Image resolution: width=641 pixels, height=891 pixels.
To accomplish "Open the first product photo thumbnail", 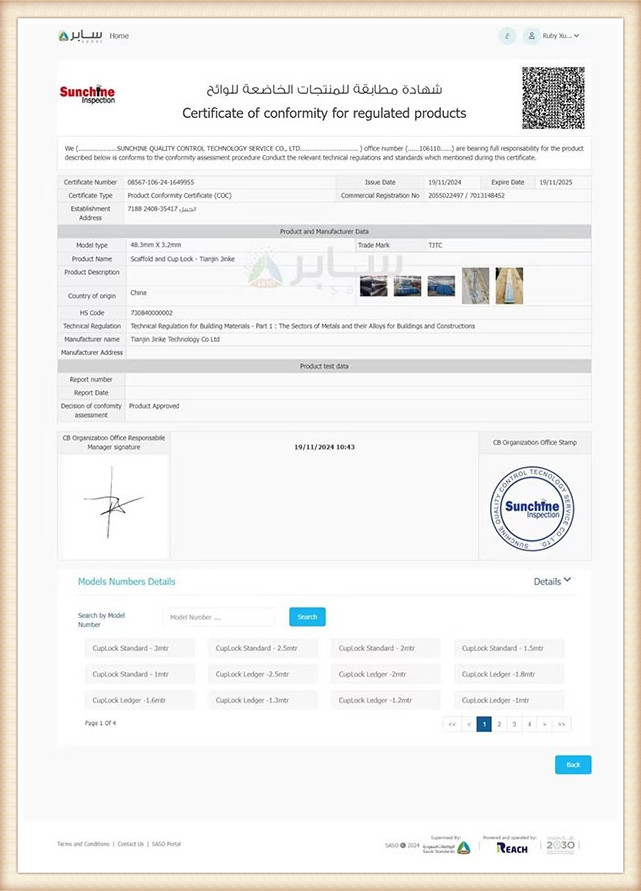I will coord(373,286).
